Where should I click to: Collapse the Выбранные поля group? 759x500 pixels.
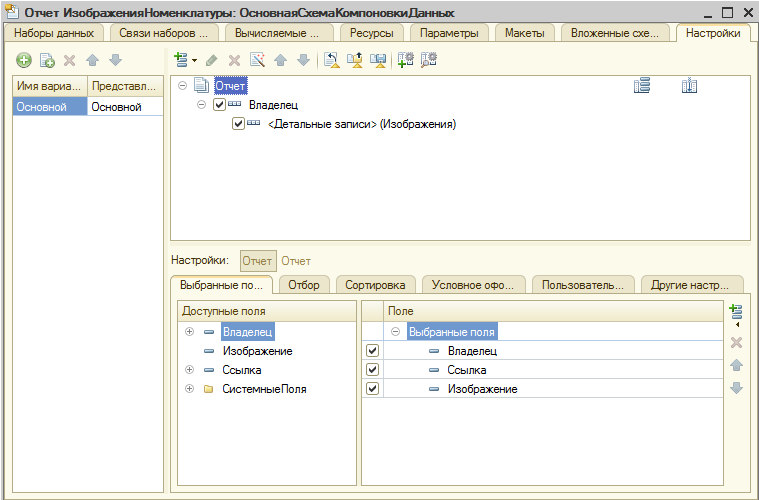pos(395,332)
